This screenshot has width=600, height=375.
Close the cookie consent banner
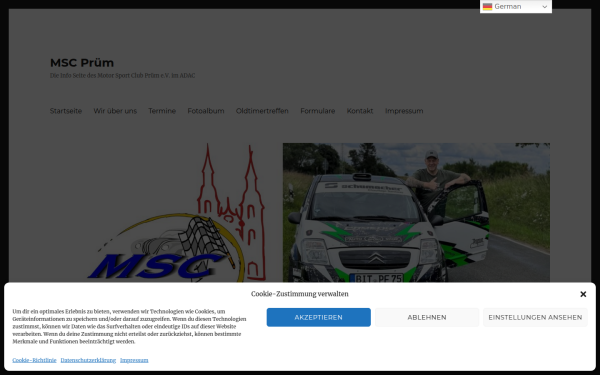pyautogui.click(x=583, y=294)
